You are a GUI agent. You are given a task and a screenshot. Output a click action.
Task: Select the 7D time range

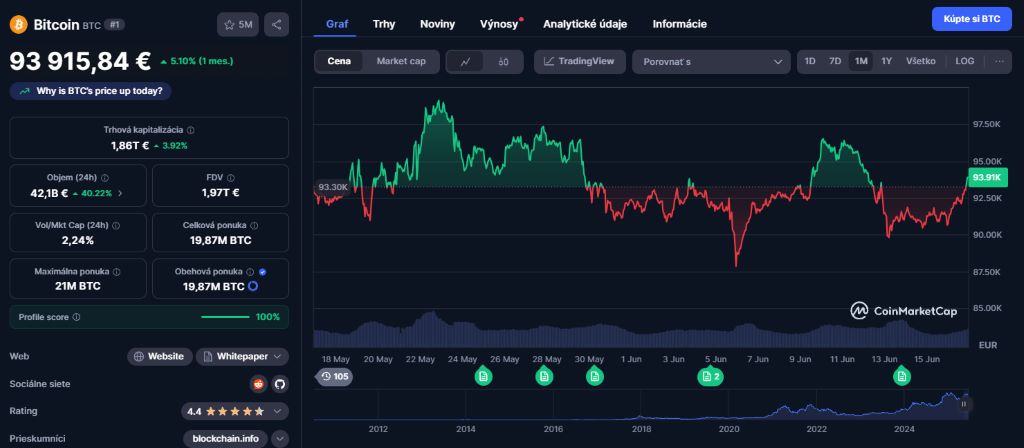835,62
